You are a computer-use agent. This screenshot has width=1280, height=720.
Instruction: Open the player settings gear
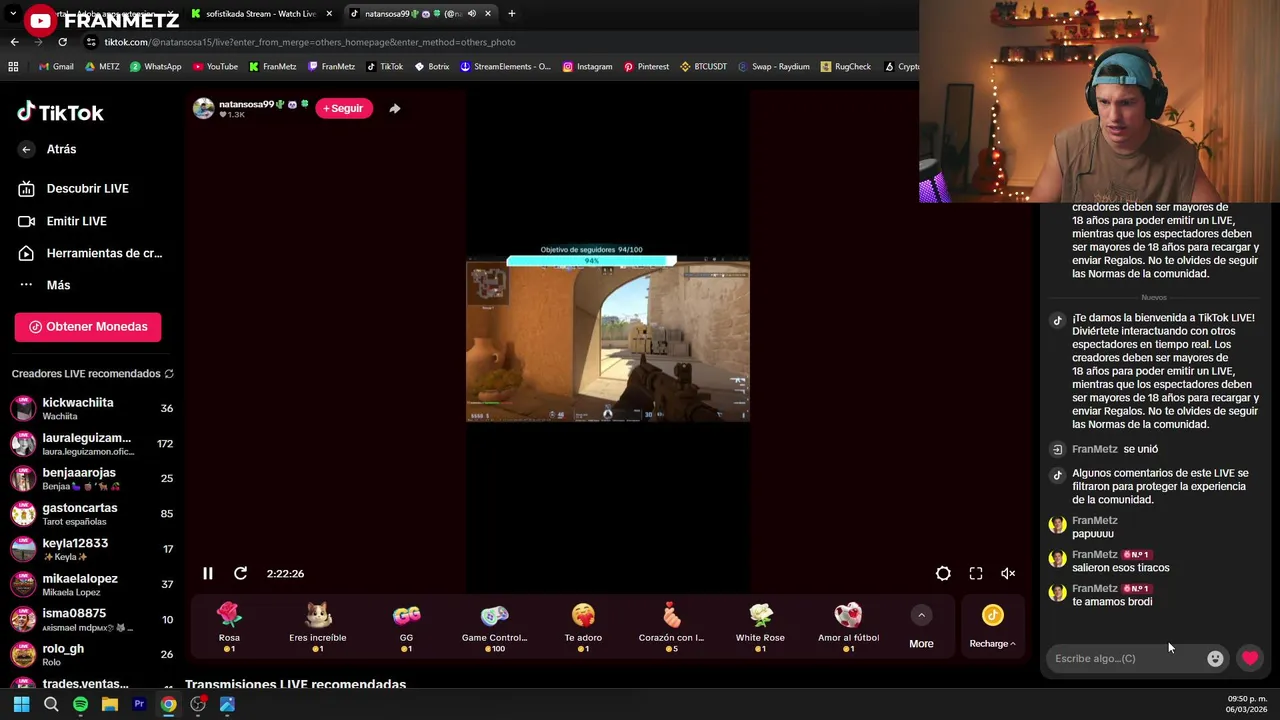(x=943, y=573)
